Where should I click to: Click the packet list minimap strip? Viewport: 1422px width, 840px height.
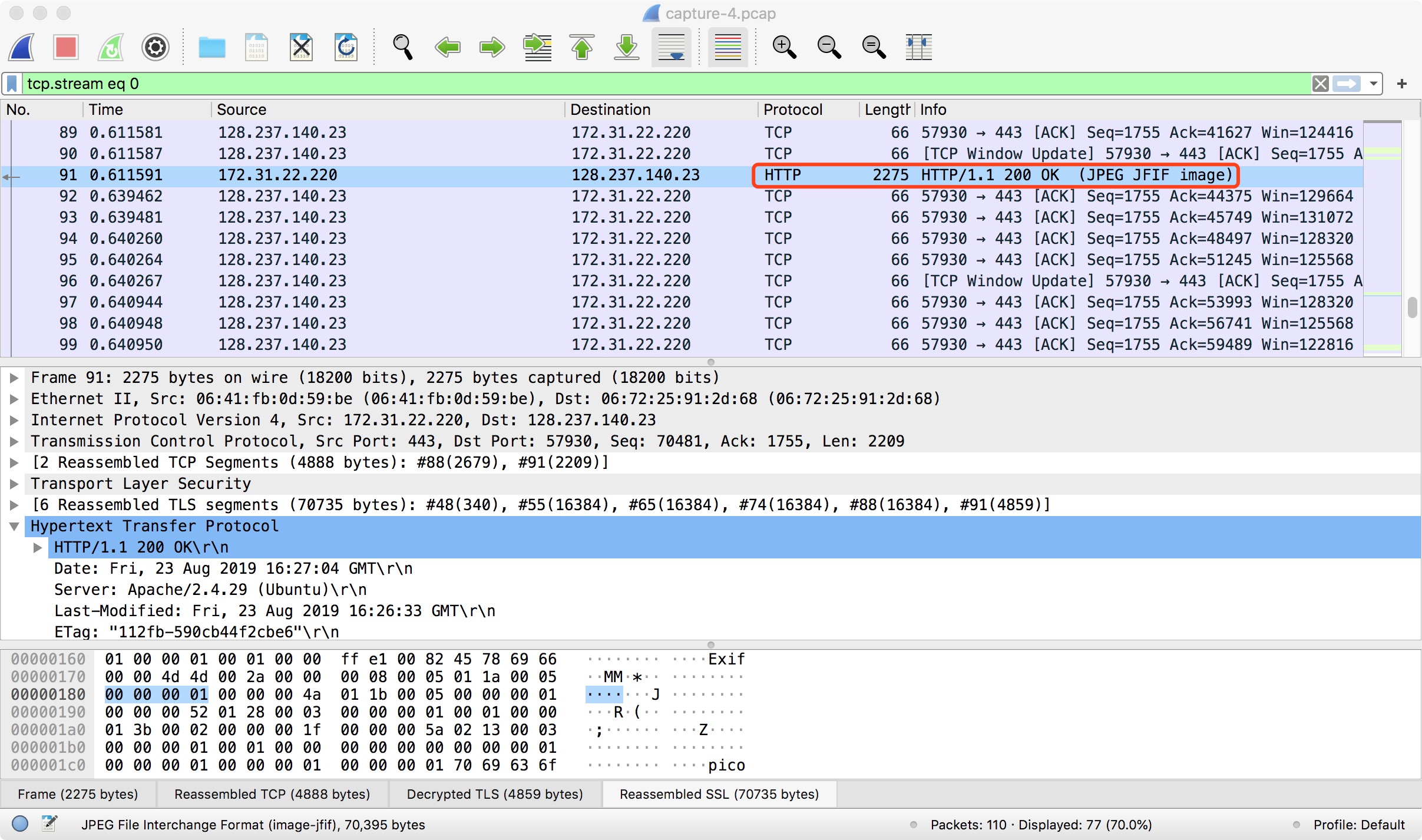1383,239
